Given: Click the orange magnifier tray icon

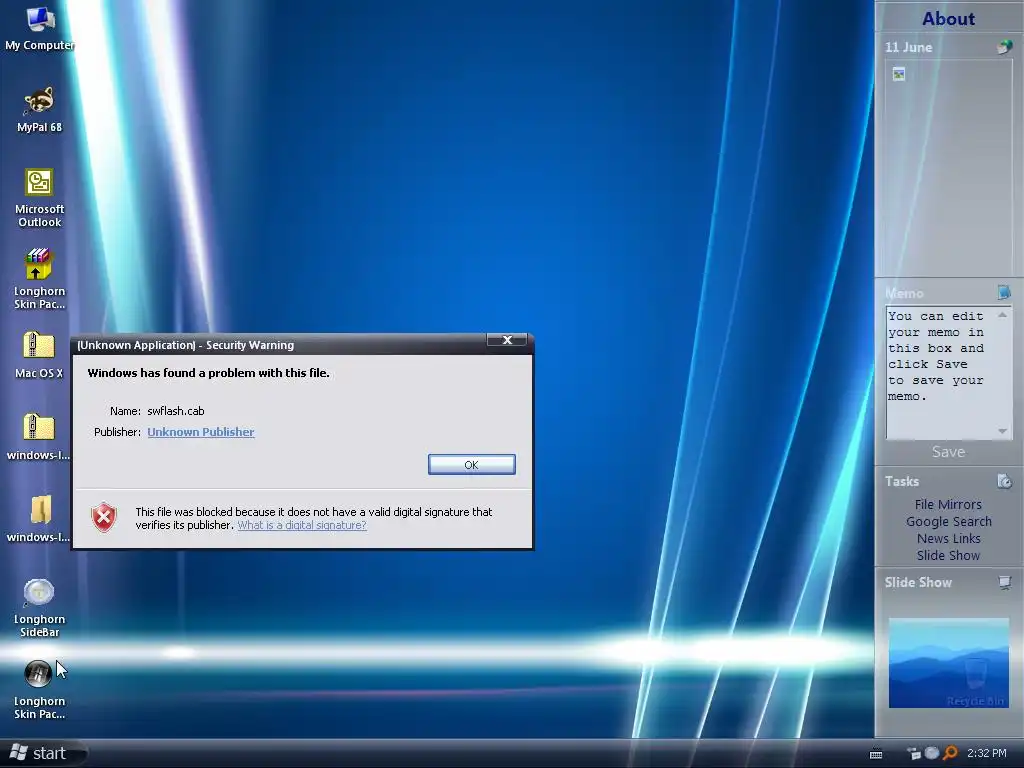Looking at the screenshot, I should (950, 753).
